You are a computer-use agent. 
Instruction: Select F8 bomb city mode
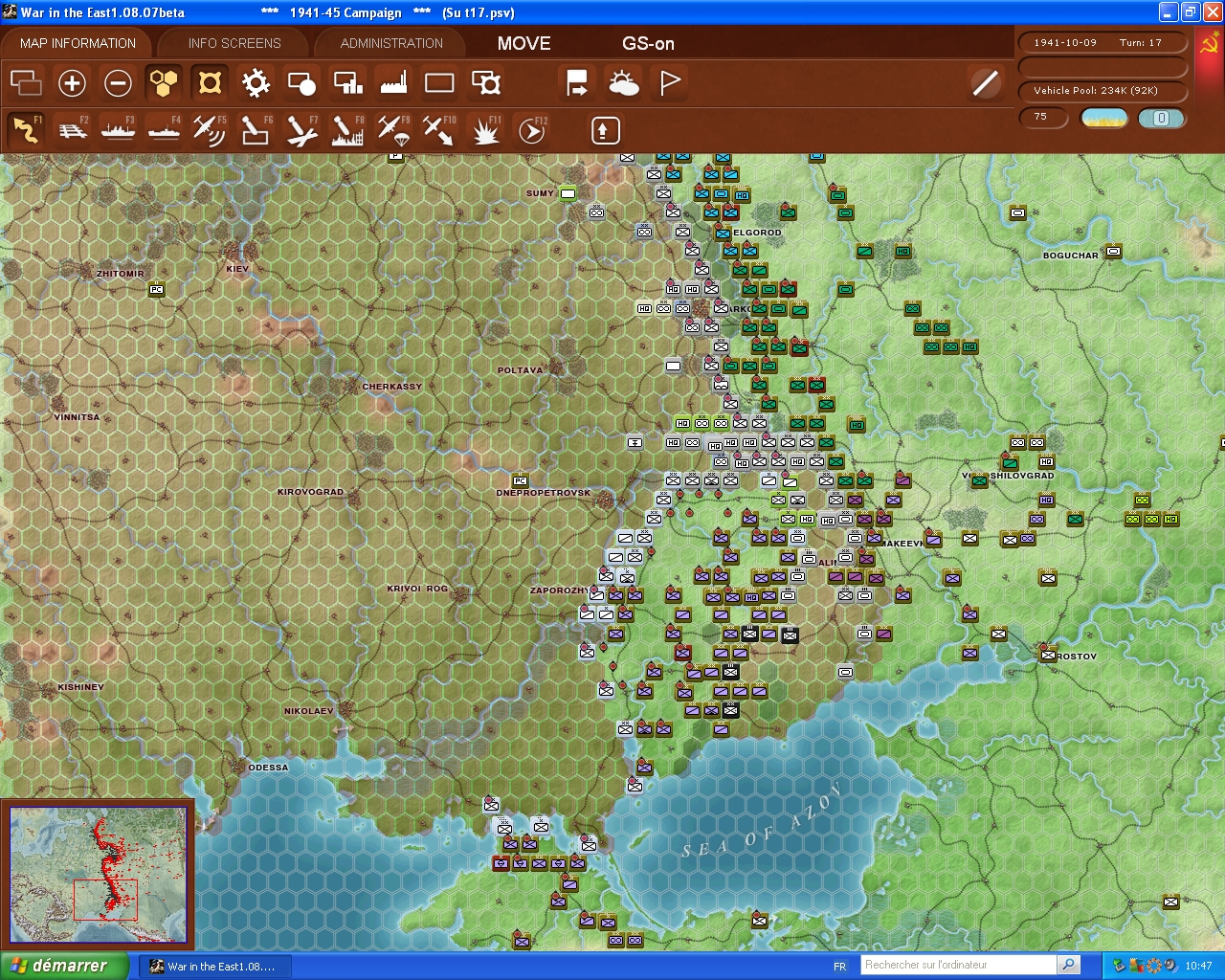347,129
